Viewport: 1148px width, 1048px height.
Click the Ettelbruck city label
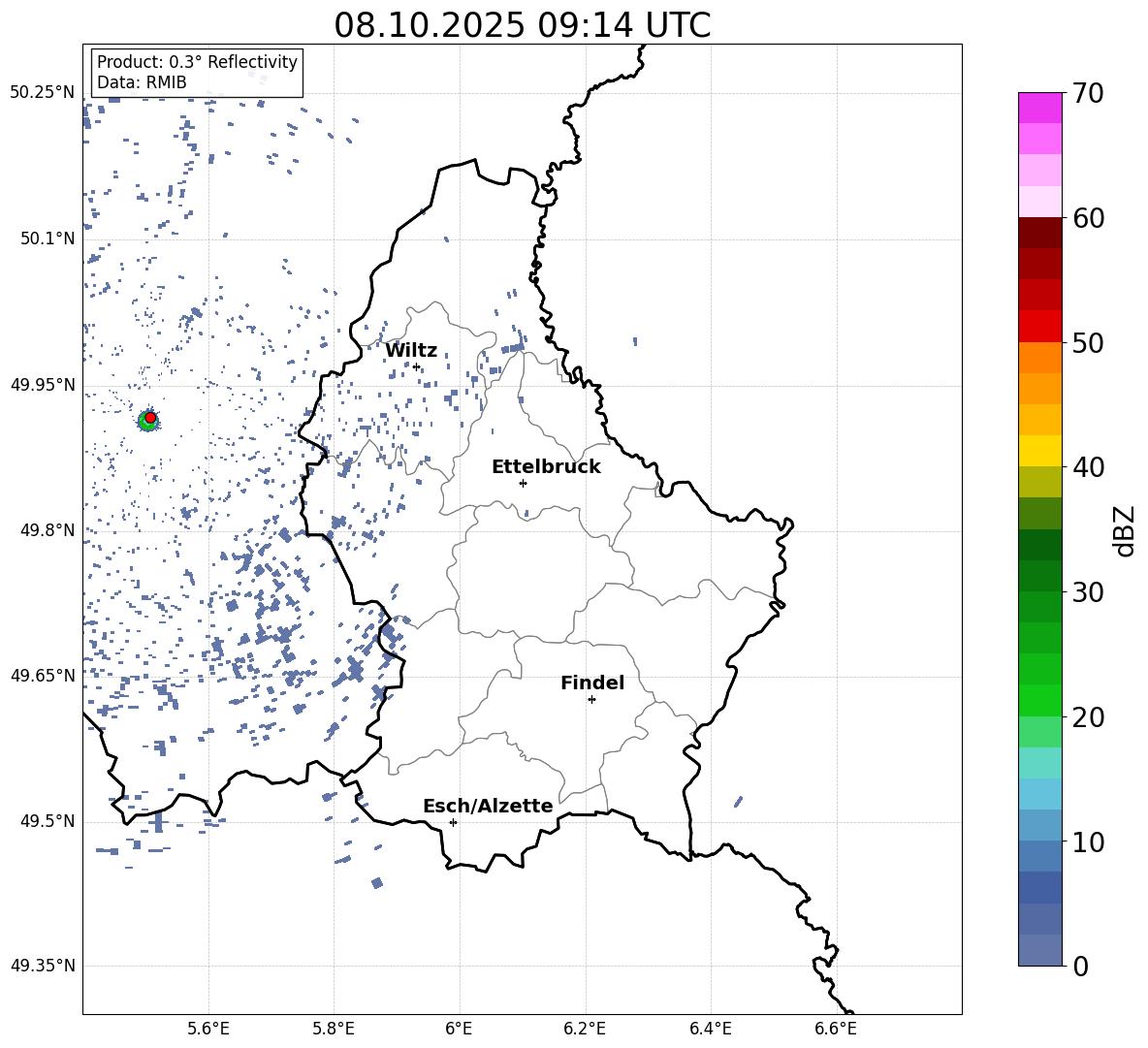coord(546,467)
